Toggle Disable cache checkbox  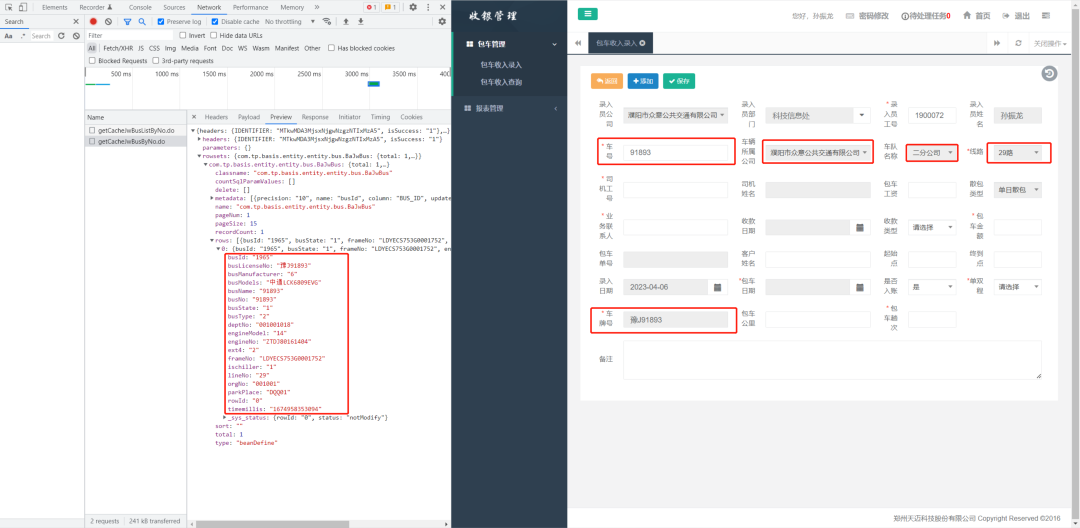tap(216, 21)
